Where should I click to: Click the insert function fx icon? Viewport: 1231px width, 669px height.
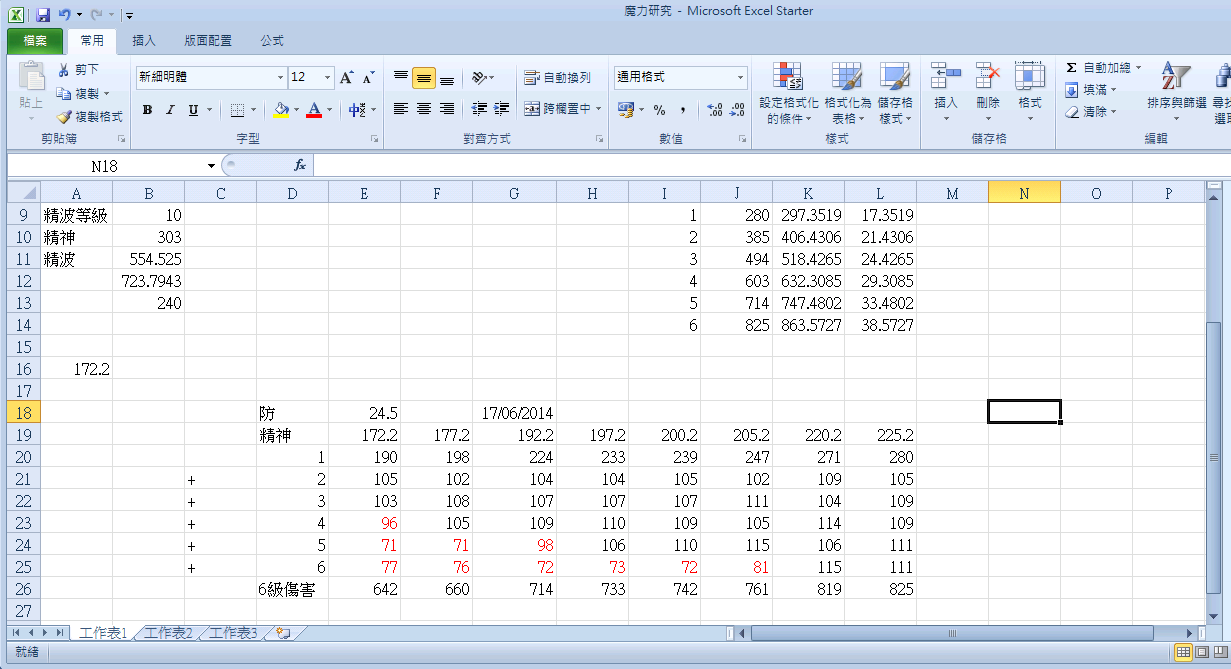pyautogui.click(x=299, y=165)
